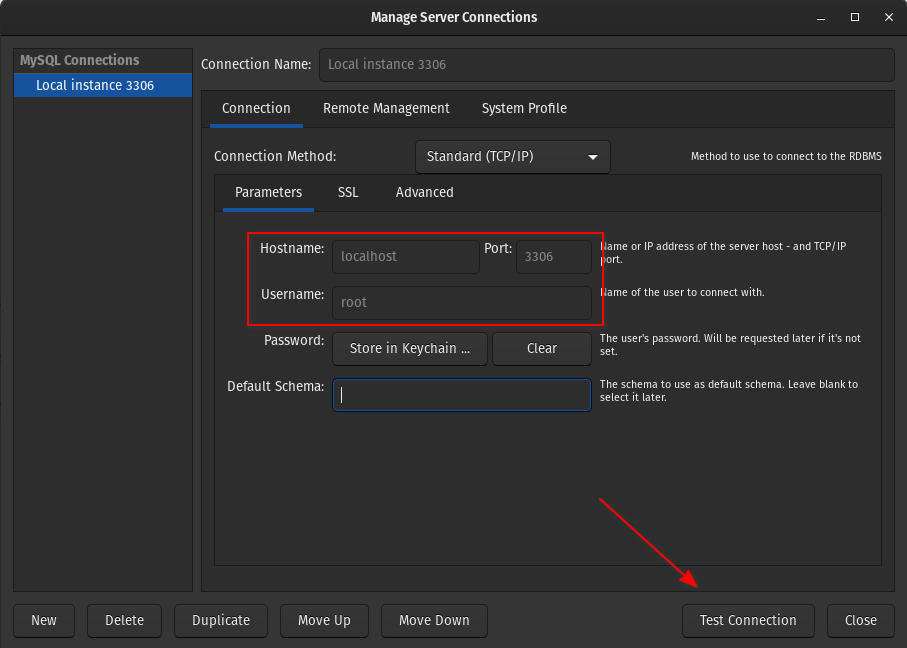Show the Advanced sub-tab
Screen dimensions: 907x648
click(x=424, y=192)
